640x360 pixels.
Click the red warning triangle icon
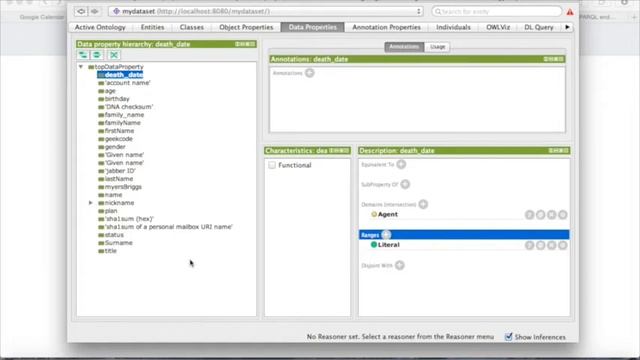(570, 12)
